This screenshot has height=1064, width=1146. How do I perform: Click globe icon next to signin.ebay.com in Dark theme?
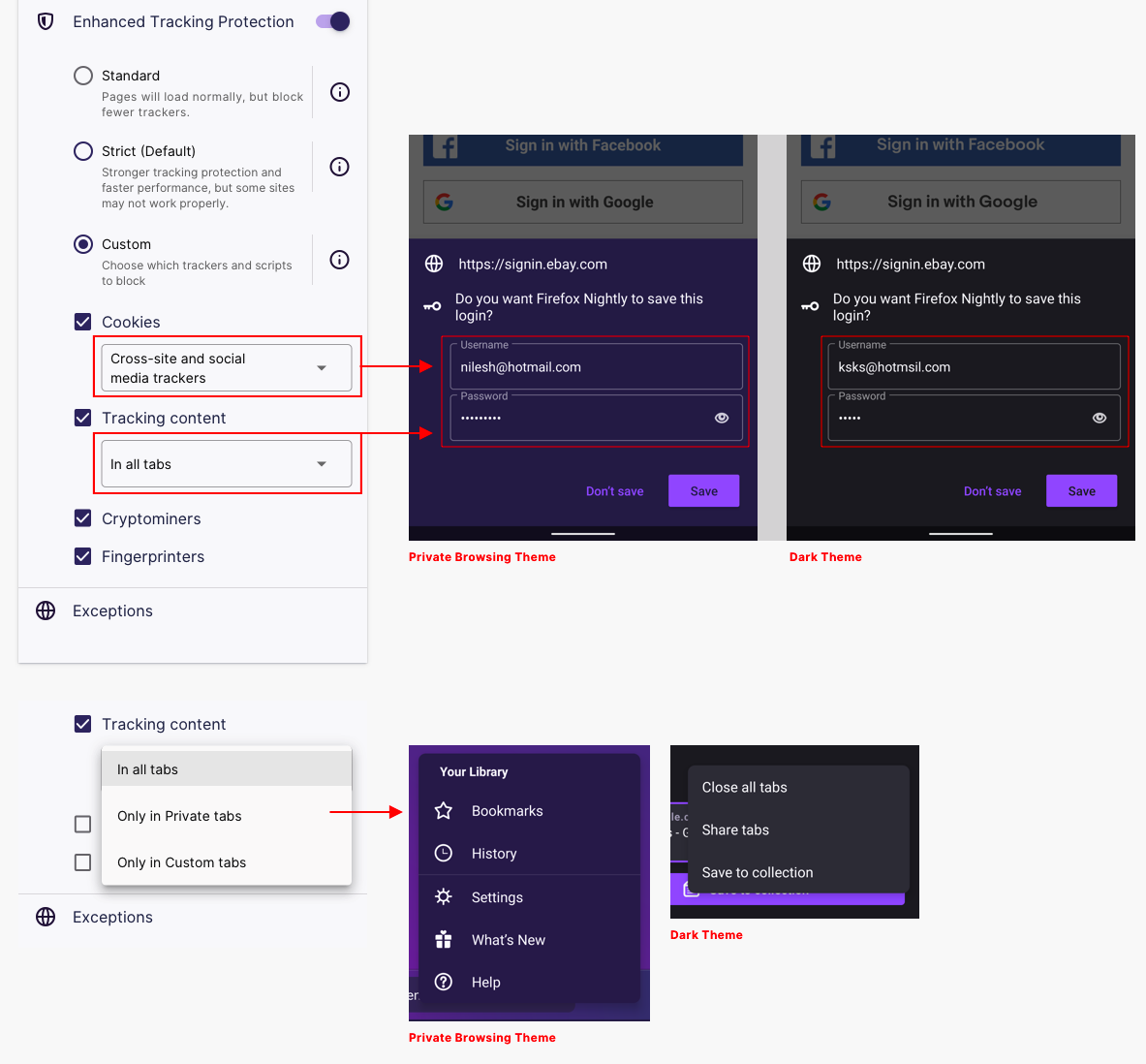812,264
